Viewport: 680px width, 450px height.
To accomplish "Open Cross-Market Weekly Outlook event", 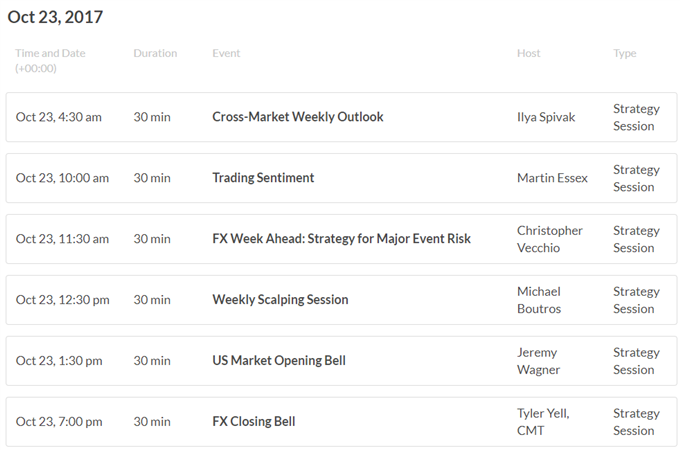I will pos(298,117).
